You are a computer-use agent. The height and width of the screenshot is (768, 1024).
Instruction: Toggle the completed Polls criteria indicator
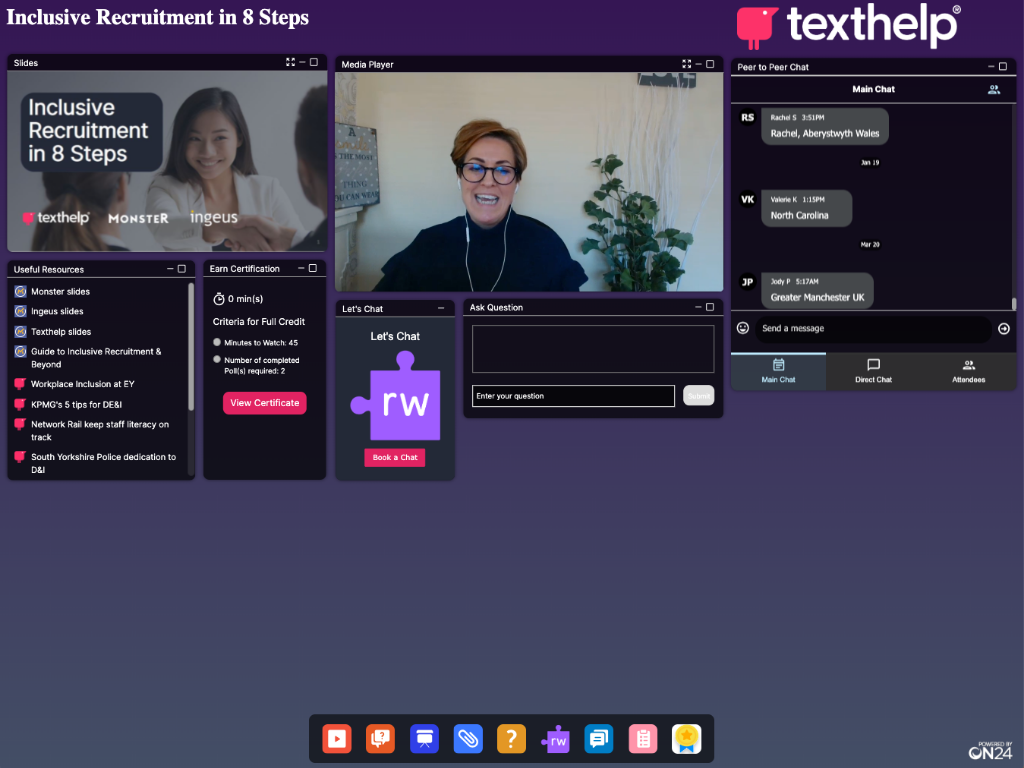(216, 360)
